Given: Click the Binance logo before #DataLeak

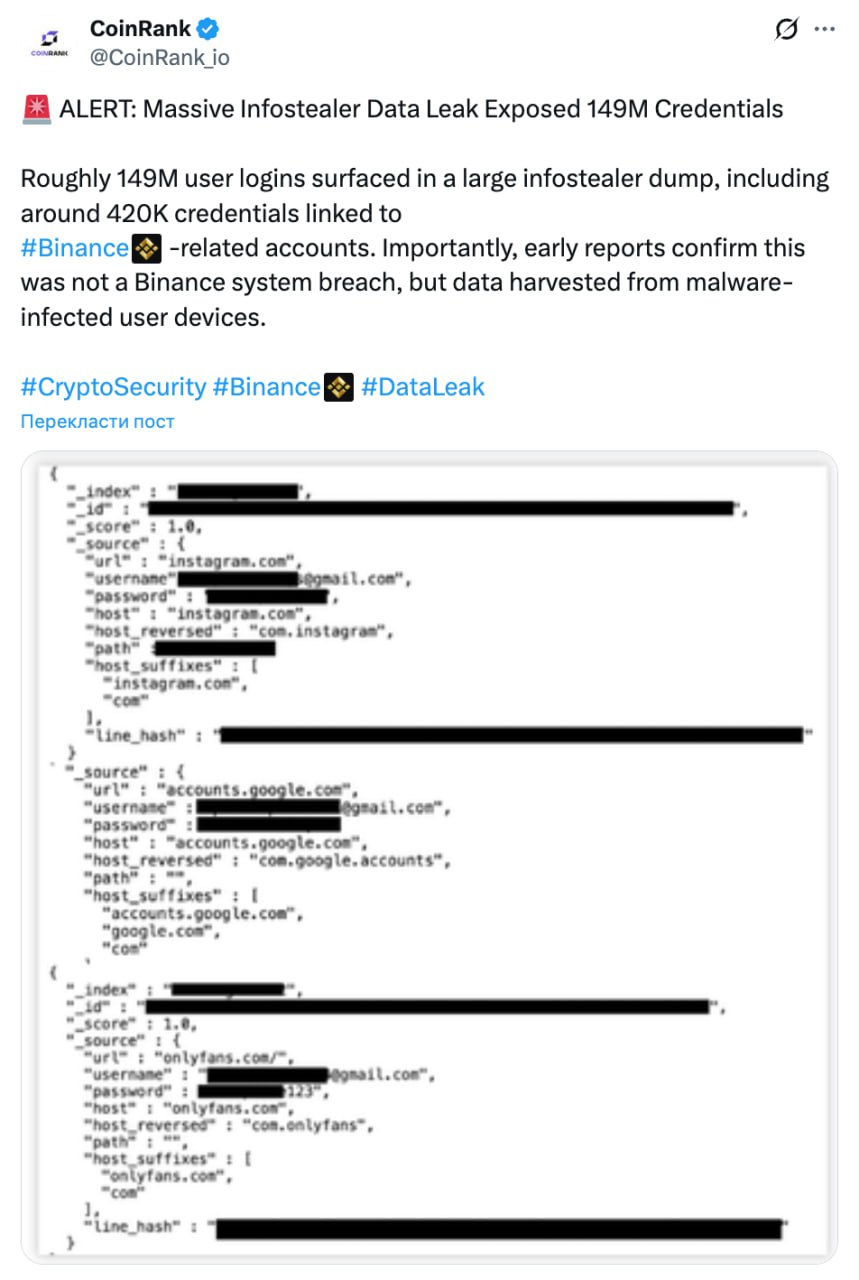Looking at the screenshot, I should click(339, 387).
